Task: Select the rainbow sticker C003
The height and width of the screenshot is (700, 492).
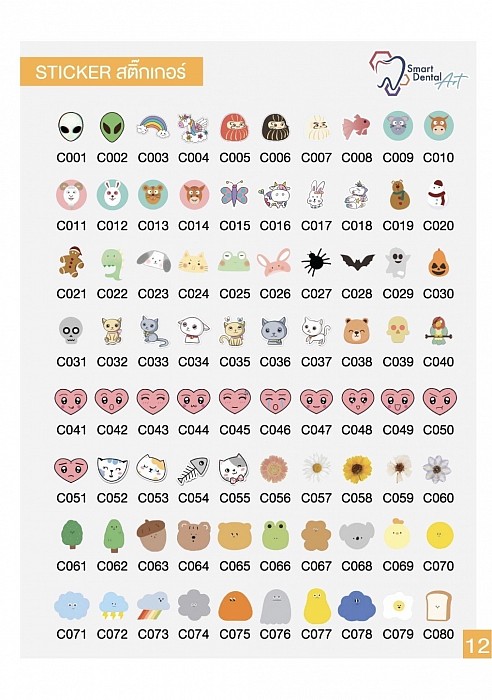Action: (x=153, y=126)
